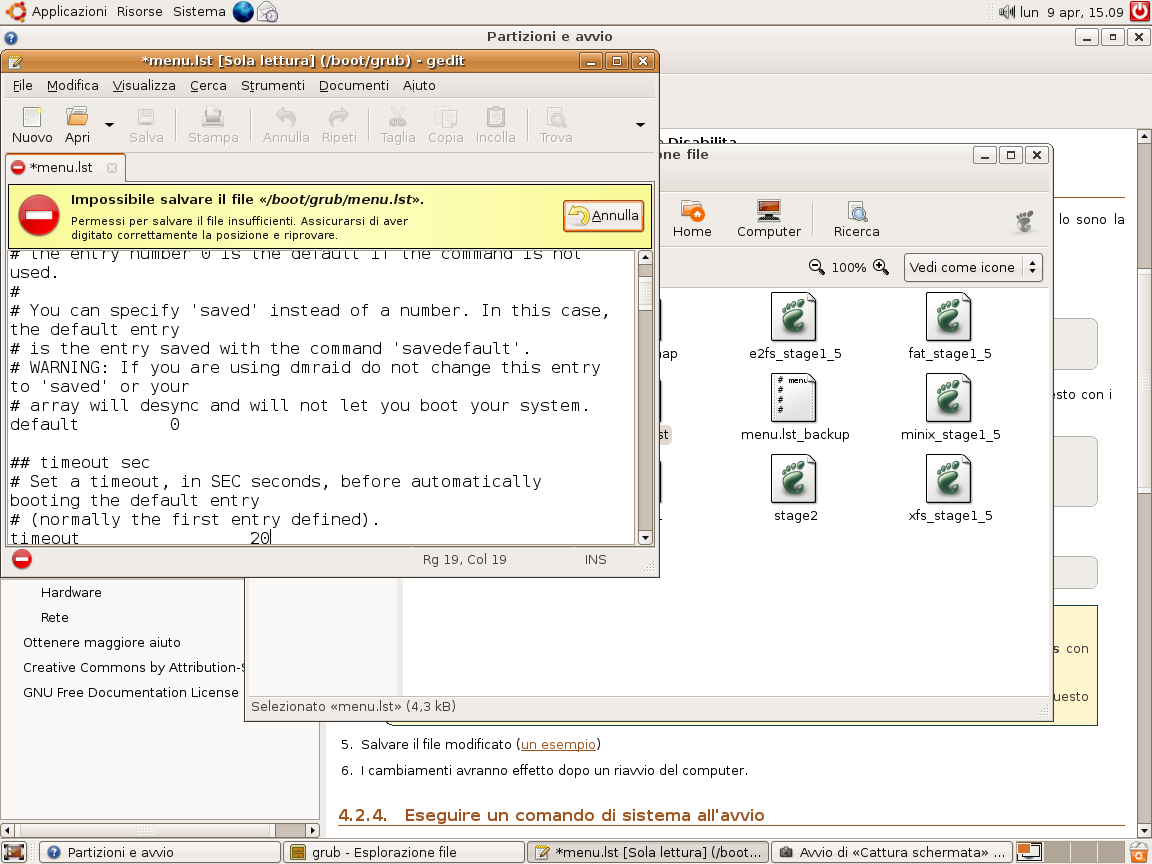Zoom in using the plus magnifier

(881, 267)
